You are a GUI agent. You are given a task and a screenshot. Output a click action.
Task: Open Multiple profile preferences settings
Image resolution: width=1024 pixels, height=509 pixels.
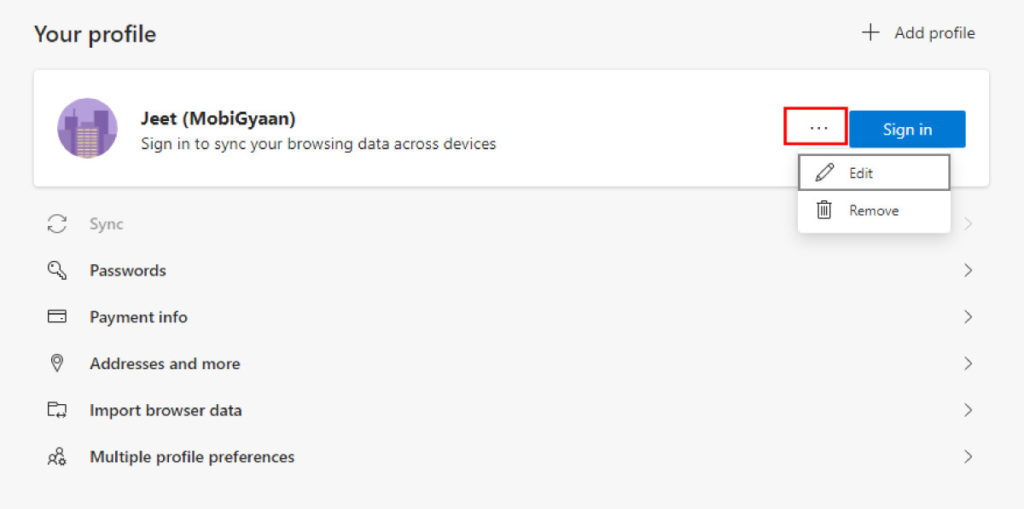(192, 457)
